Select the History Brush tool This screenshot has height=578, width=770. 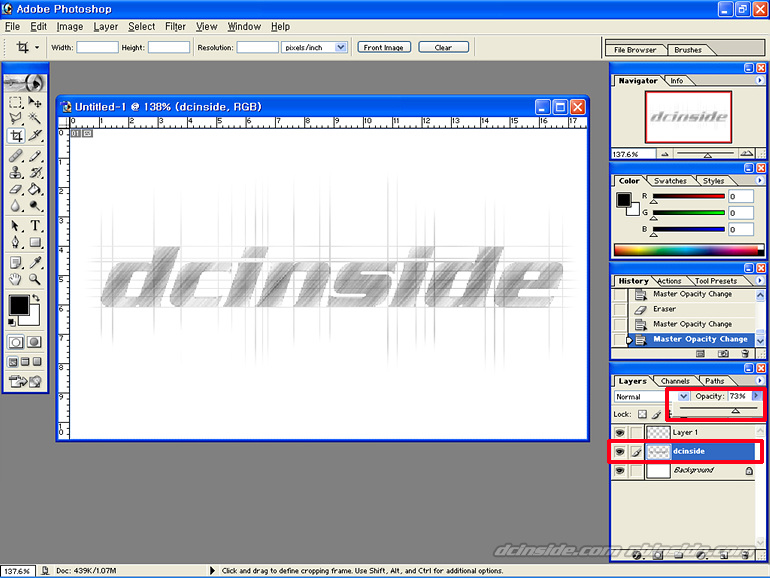tap(34, 172)
